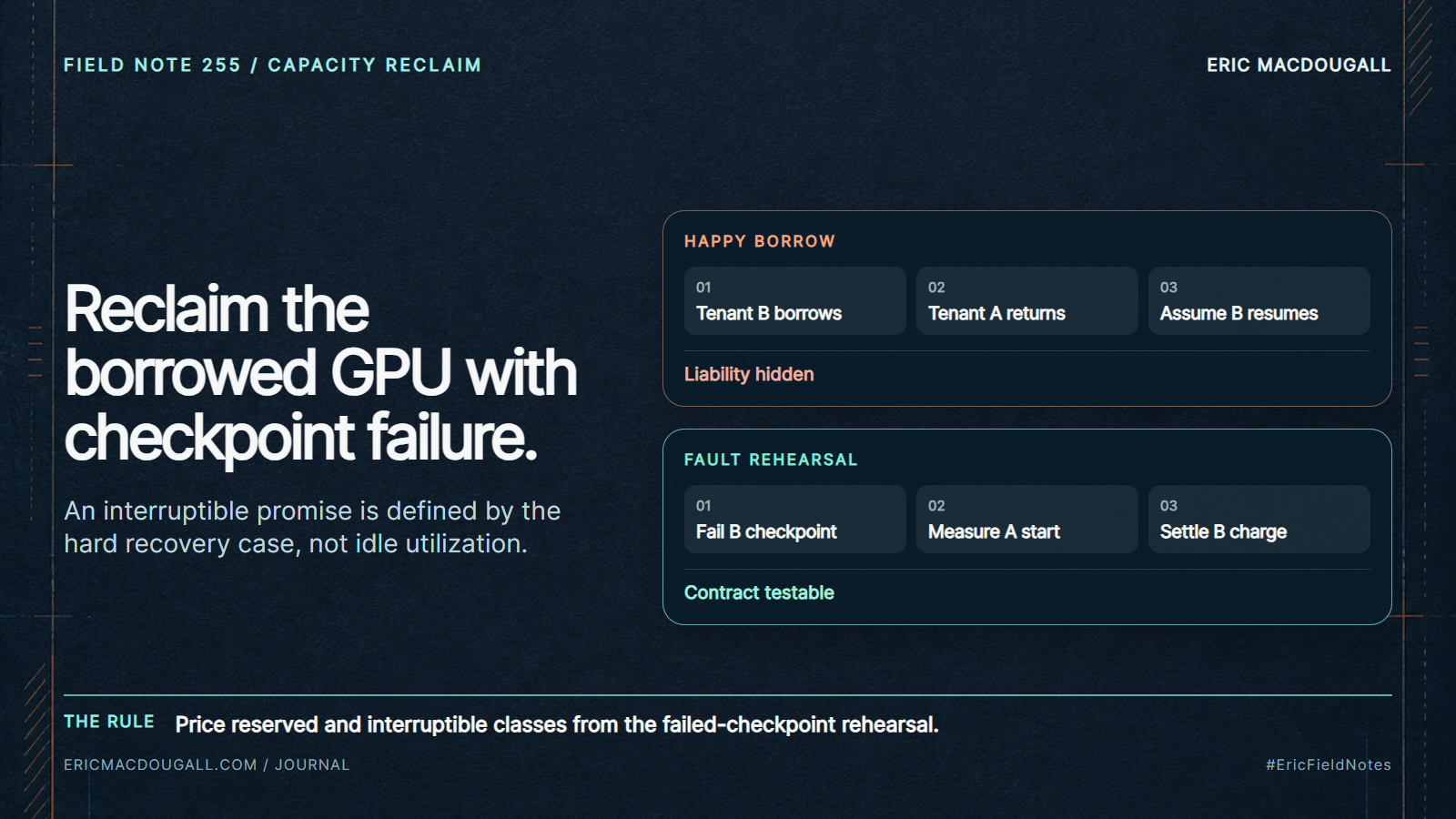Select the 'Settle B charge' step card
The image size is (1456, 819).
coord(1259,519)
